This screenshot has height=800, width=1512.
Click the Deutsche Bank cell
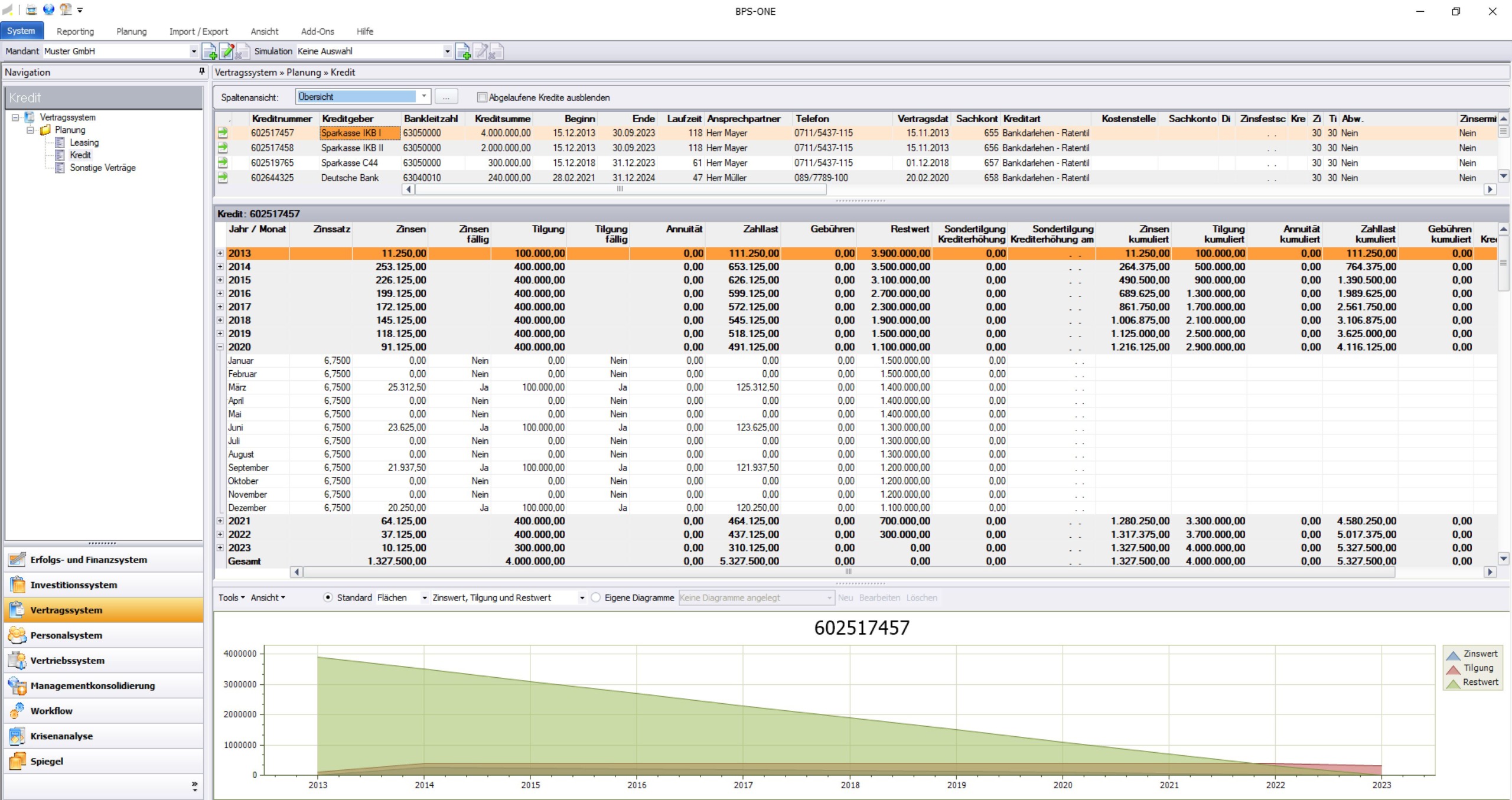click(359, 177)
